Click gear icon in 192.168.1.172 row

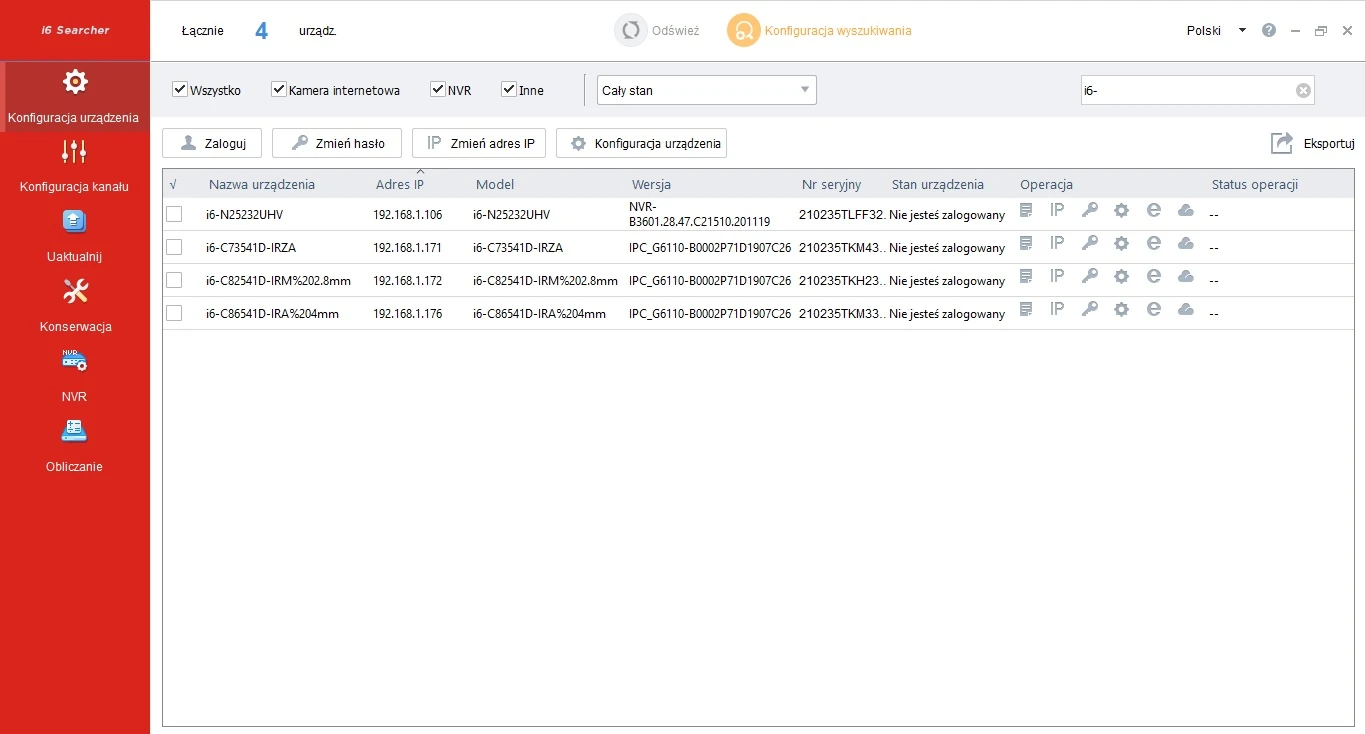1122,277
